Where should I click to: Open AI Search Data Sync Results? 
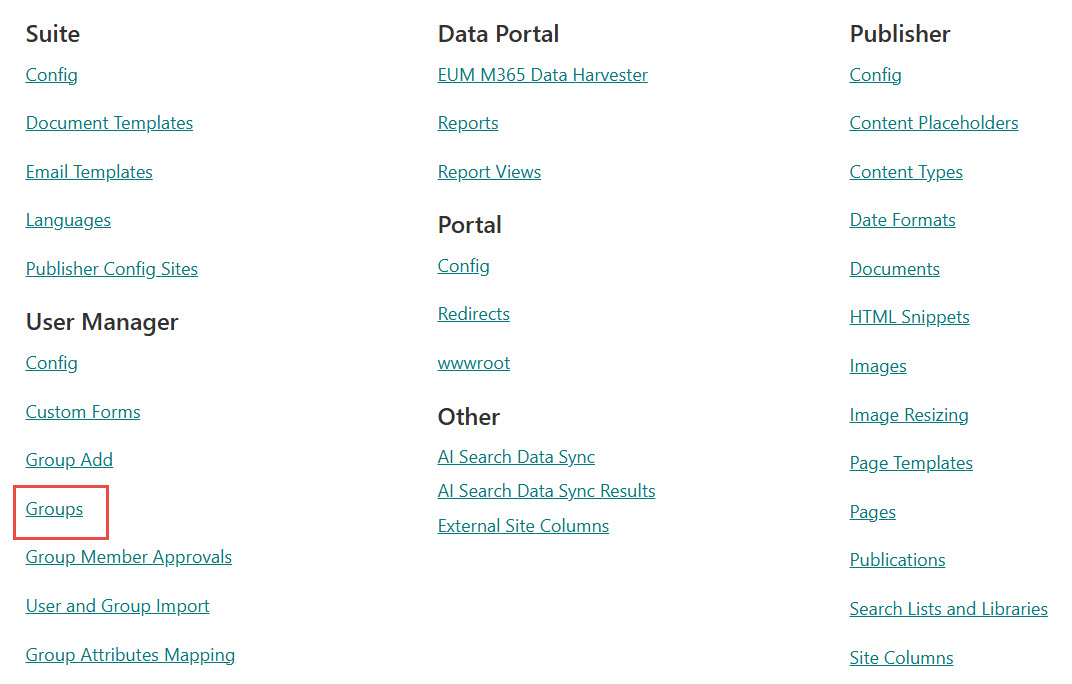546,491
